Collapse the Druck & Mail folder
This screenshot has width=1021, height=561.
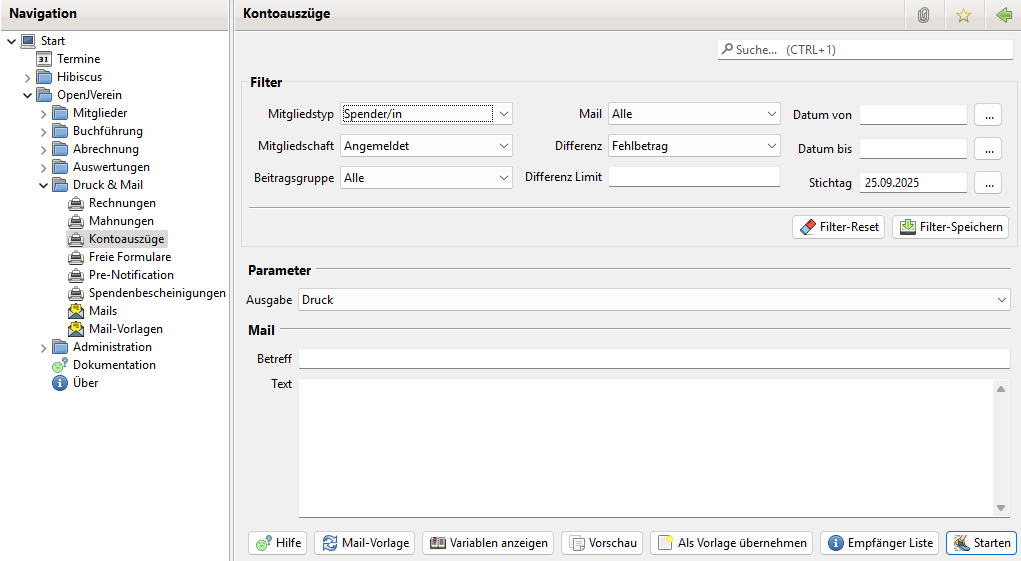(44, 186)
